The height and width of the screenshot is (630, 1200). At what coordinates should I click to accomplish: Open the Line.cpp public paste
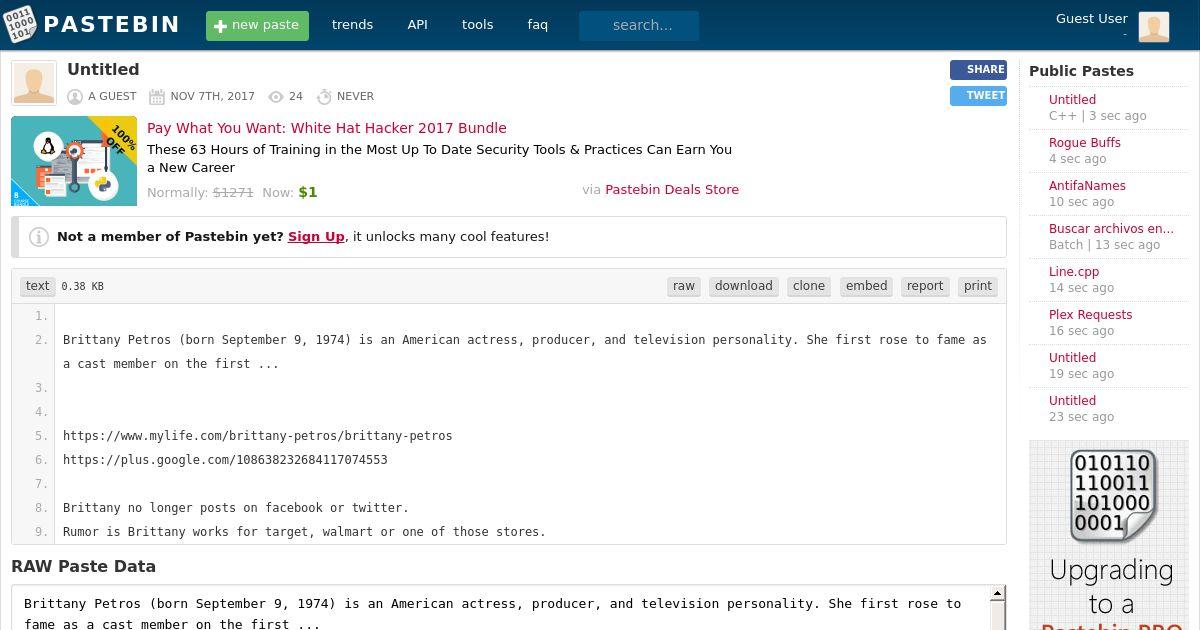pyautogui.click(x=1074, y=272)
